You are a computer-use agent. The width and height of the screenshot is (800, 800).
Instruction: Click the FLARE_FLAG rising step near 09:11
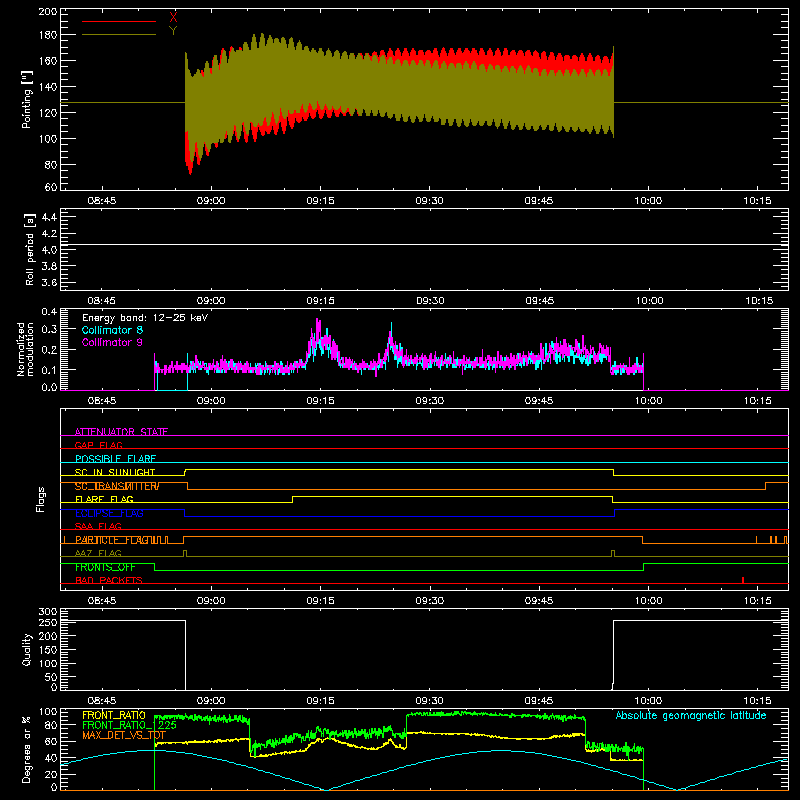coord(293,499)
